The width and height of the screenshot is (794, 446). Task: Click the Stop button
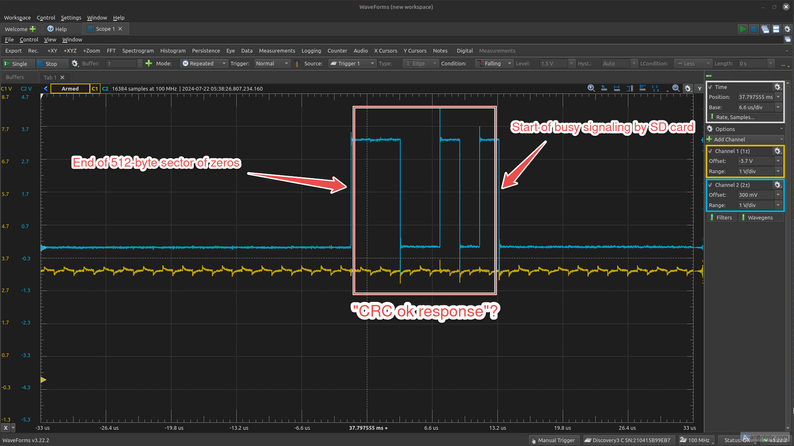[48, 63]
